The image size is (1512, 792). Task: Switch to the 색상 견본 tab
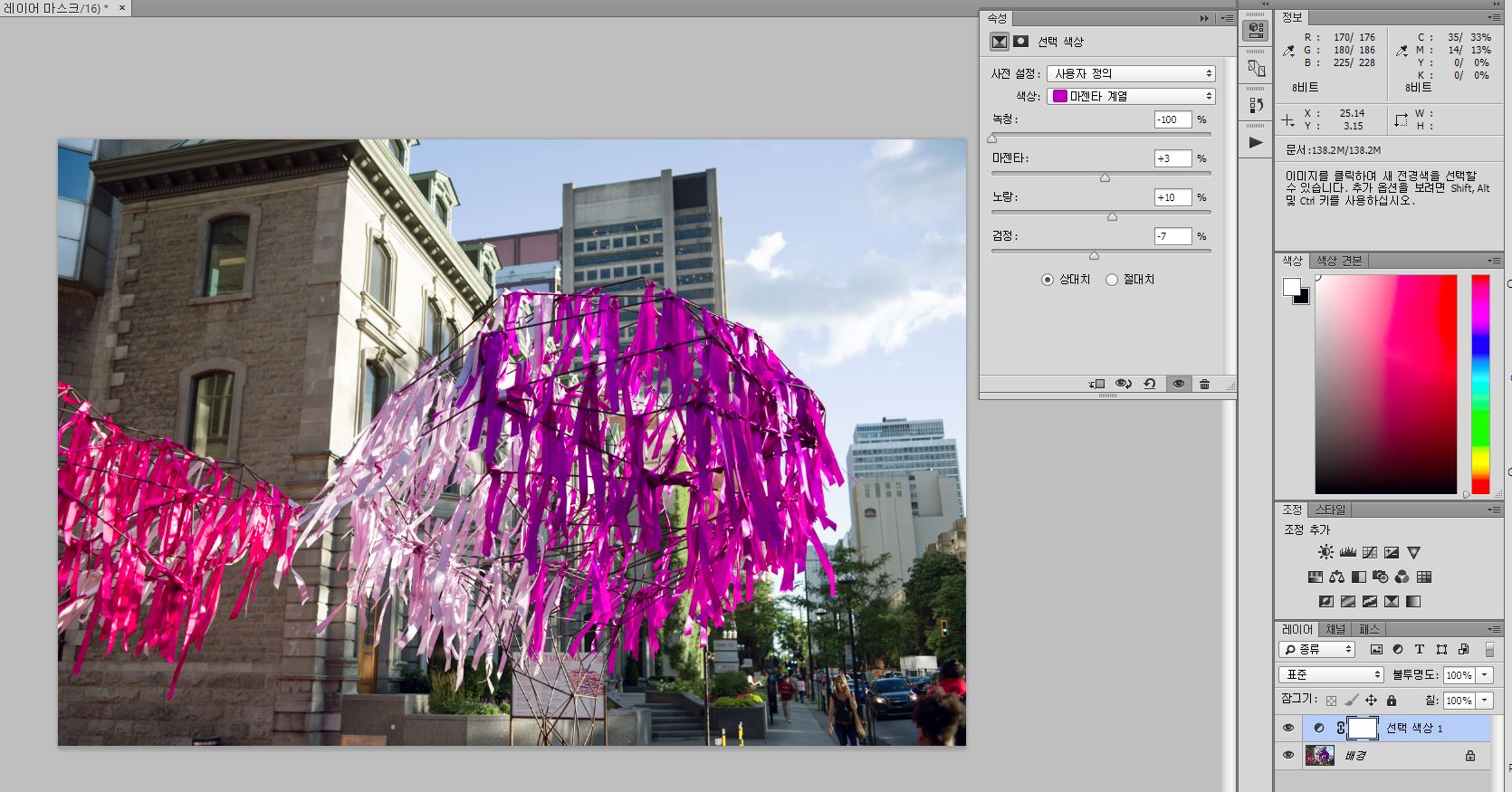click(1339, 261)
